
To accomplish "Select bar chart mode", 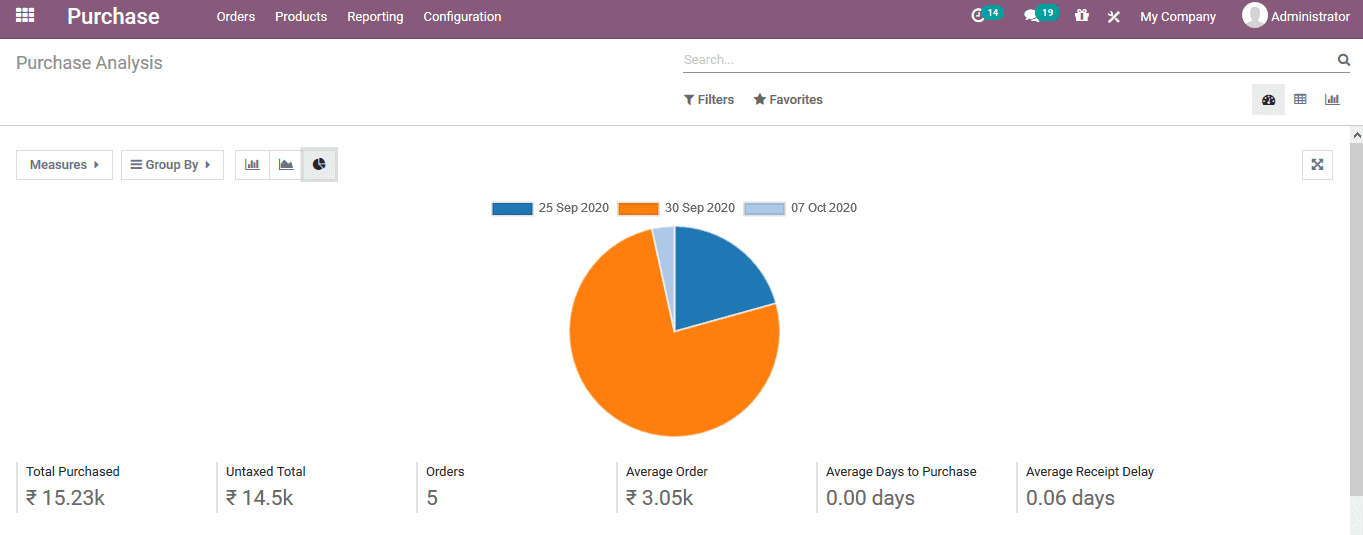I will point(252,165).
